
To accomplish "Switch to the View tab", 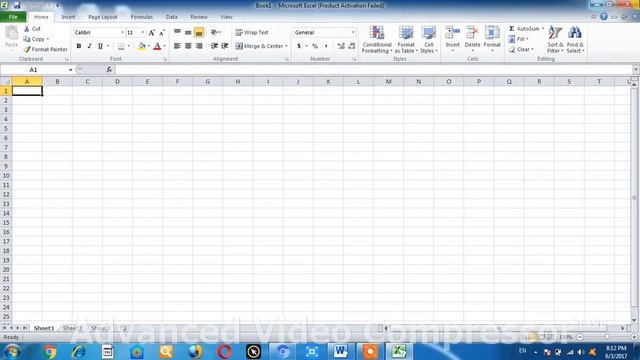I will click(226, 17).
